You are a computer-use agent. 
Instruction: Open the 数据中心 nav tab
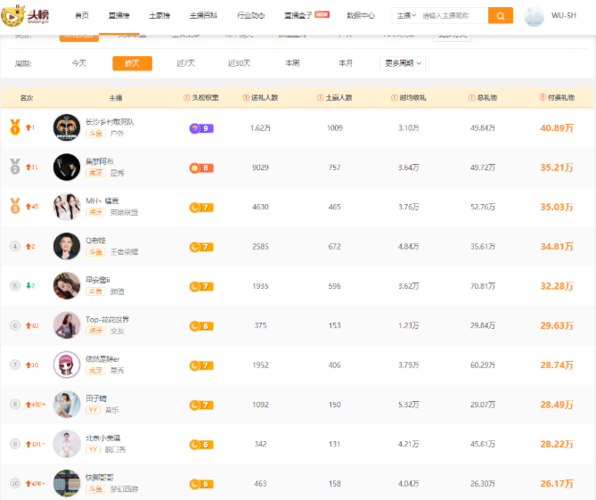coord(361,16)
